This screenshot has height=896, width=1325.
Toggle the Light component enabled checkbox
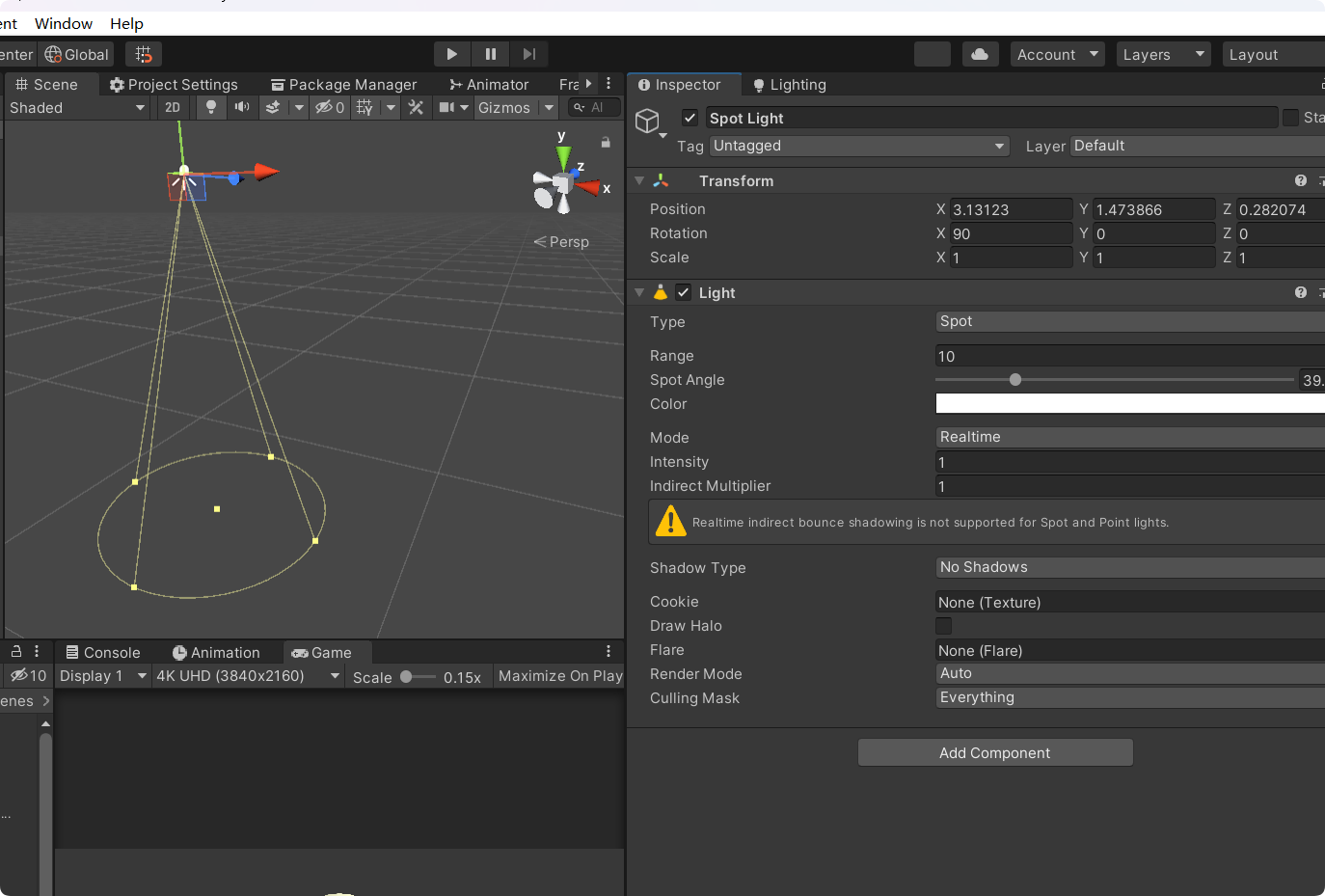[x=683, y=292]
